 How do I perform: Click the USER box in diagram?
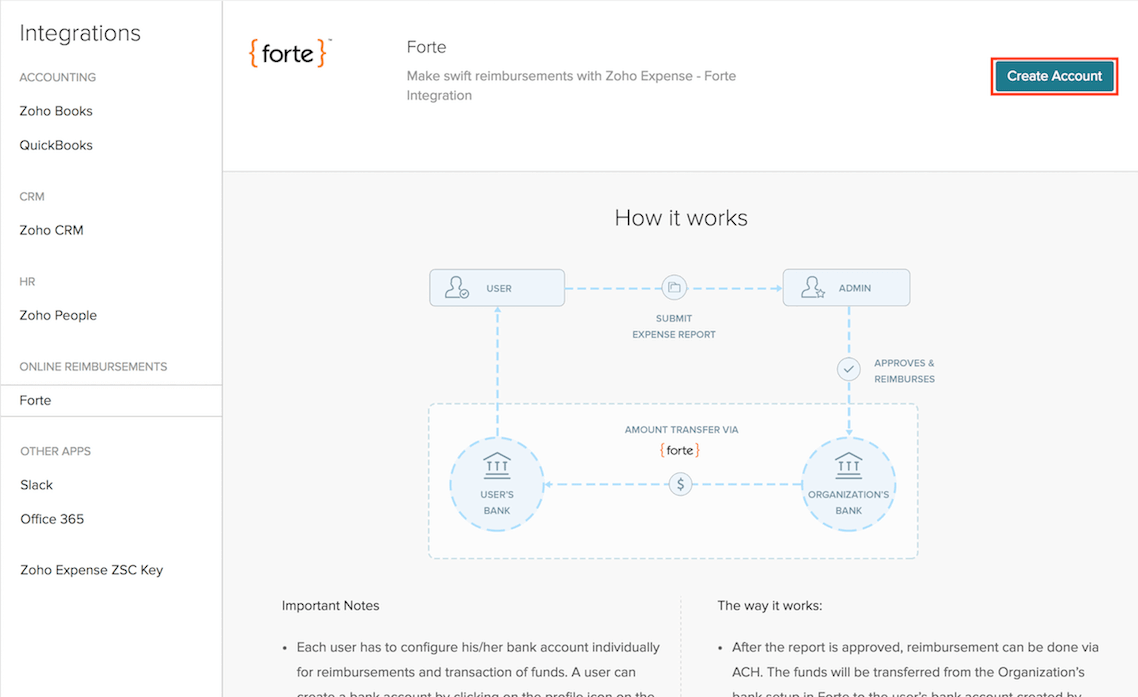coord(497,288)
